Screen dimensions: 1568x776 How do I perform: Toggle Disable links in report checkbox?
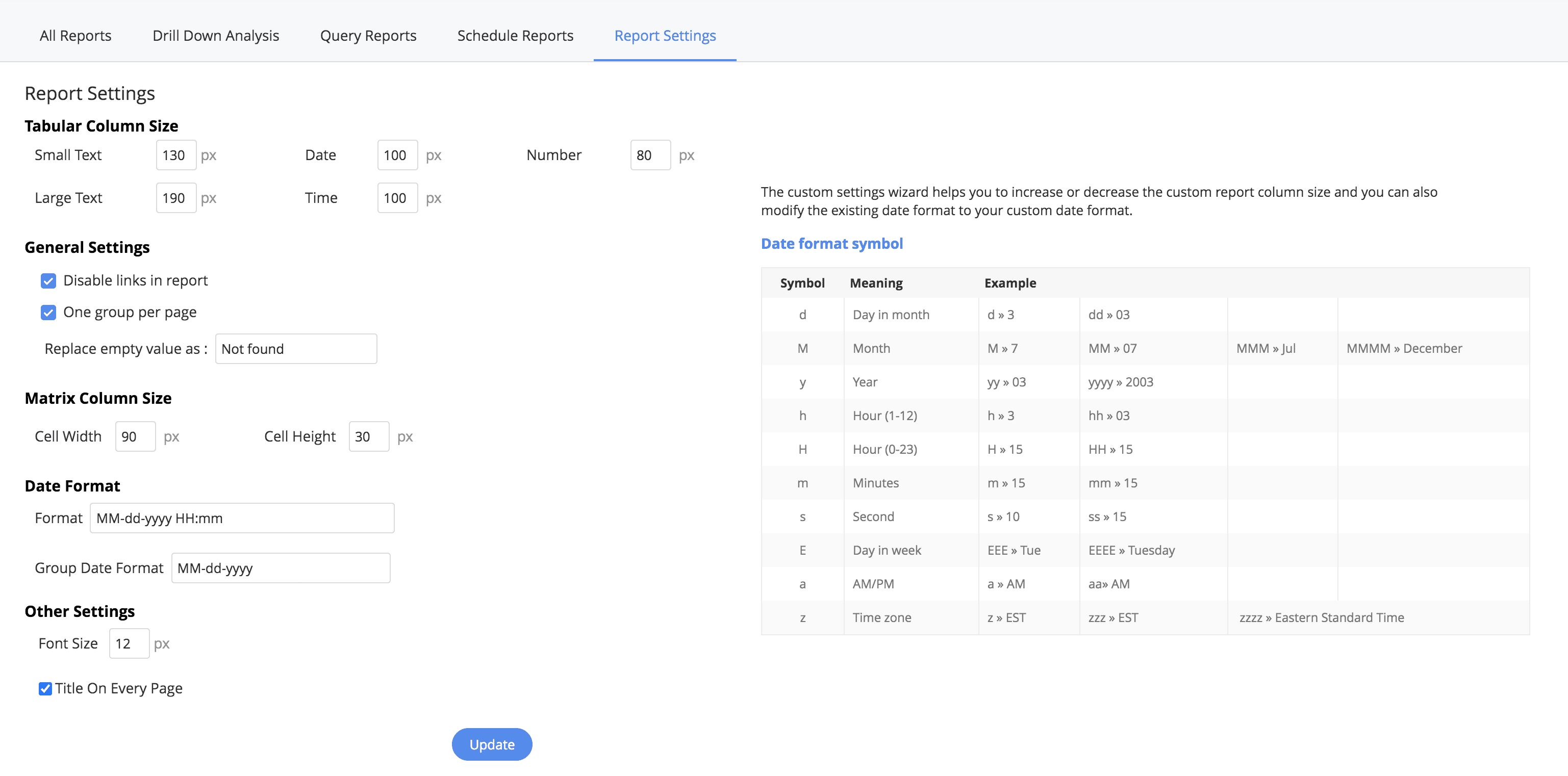point(48,280)
